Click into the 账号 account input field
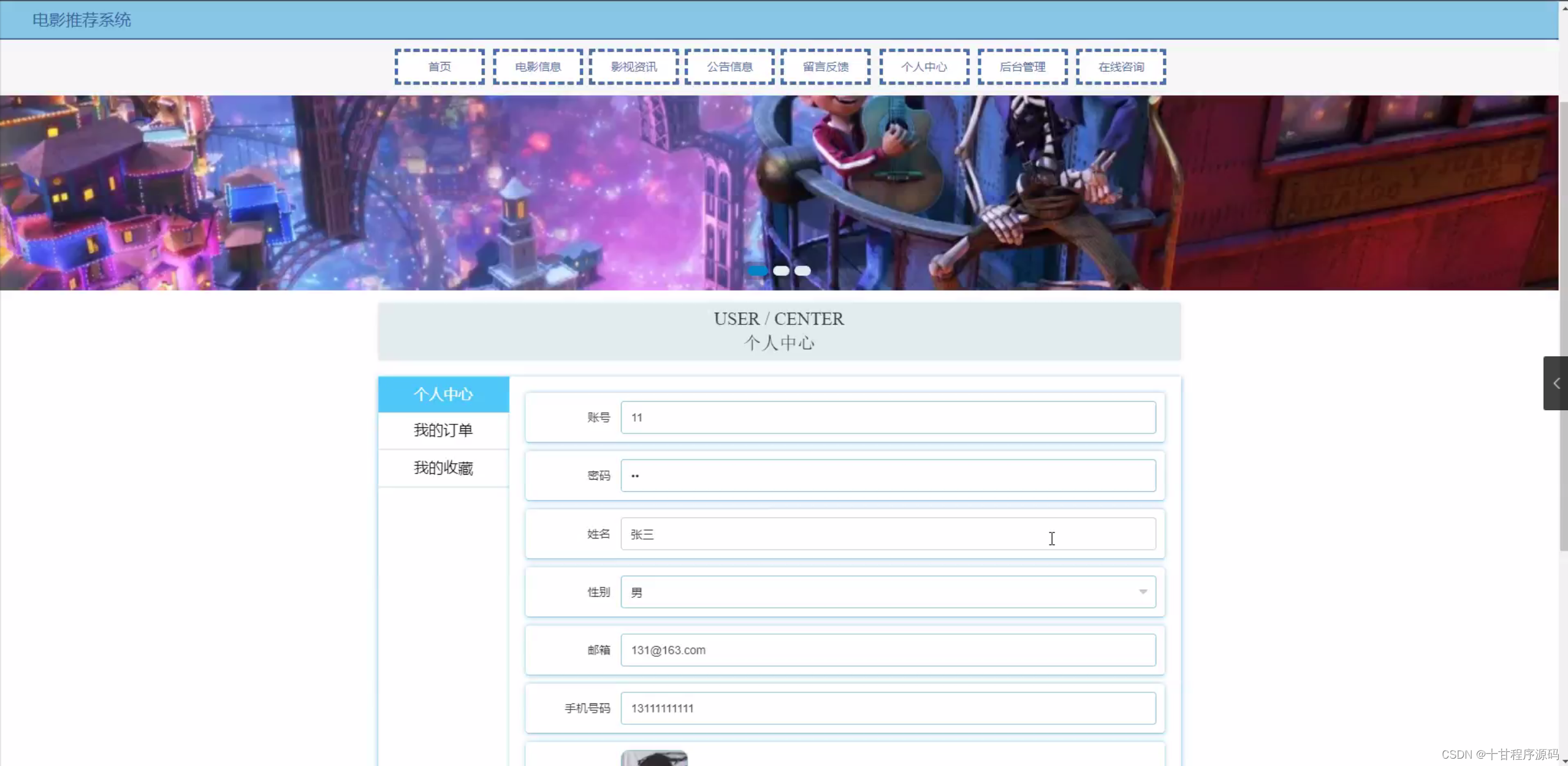Image resolution: width=1568 pixels, height=766 pixels. (888, 417)
